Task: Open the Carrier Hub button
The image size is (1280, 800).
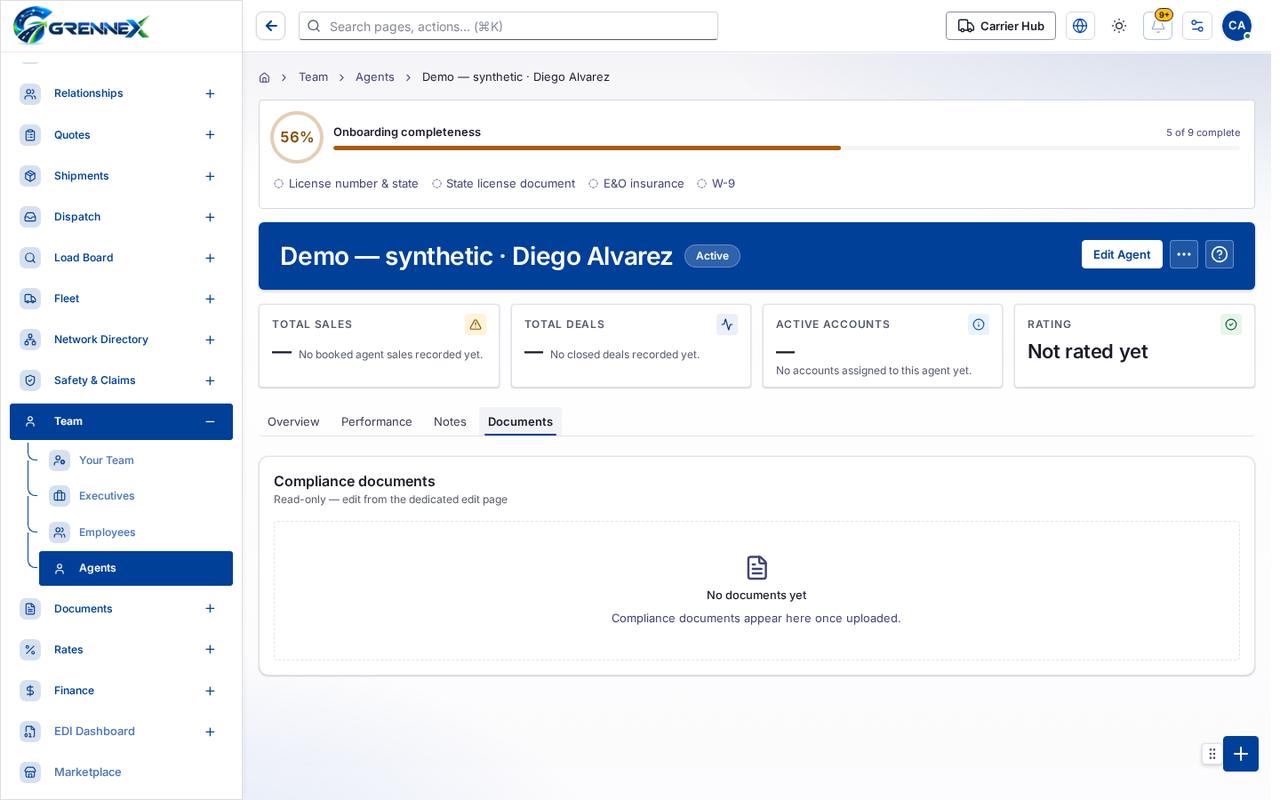Action: click(1001, 26)
